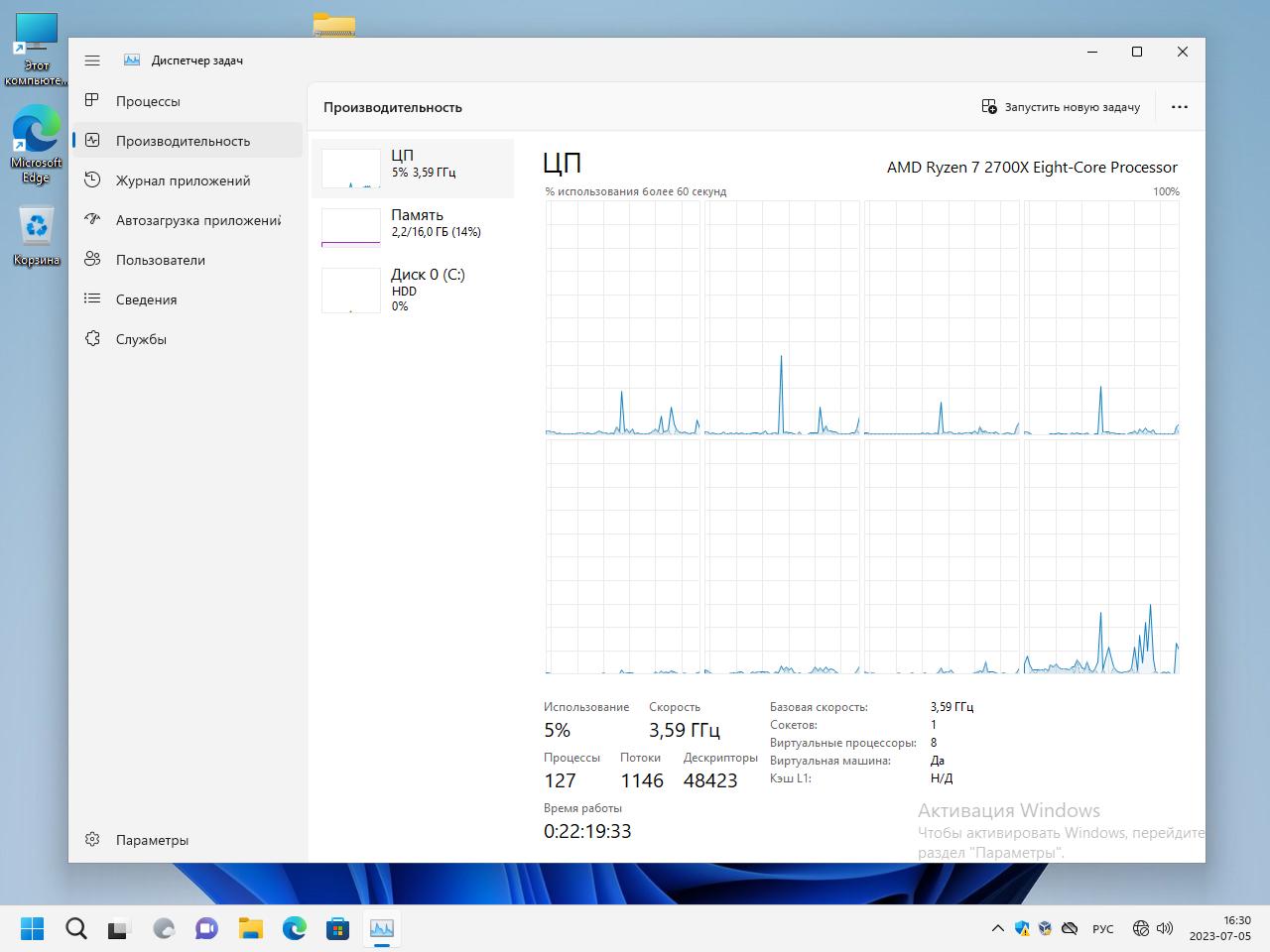Click the Windows Security tray icon
The height and width of the screenshot is (952, 1270).
(x=1022, y=928)
